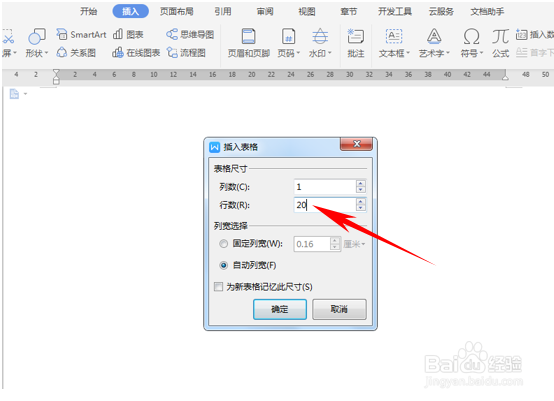This screenshot has height=401, width=554.
Task: Click the columns (列数) input field
Action: [x=325, y=187]
